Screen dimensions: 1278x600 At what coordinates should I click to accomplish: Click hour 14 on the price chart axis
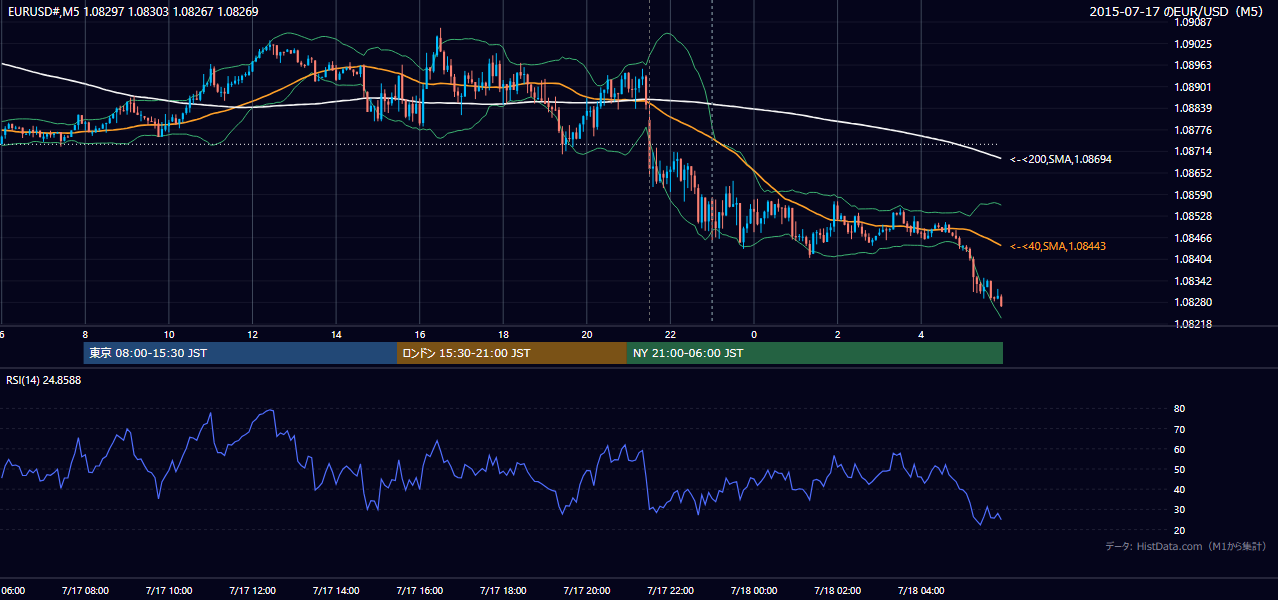[x=336, y=335]
